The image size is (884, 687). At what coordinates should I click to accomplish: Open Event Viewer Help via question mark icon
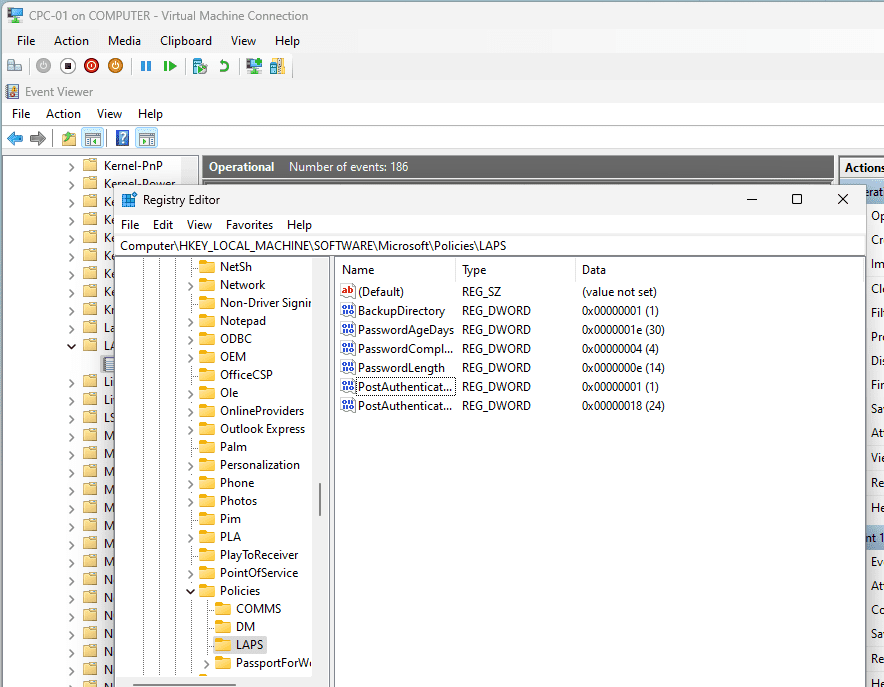[x=122, y=138]
